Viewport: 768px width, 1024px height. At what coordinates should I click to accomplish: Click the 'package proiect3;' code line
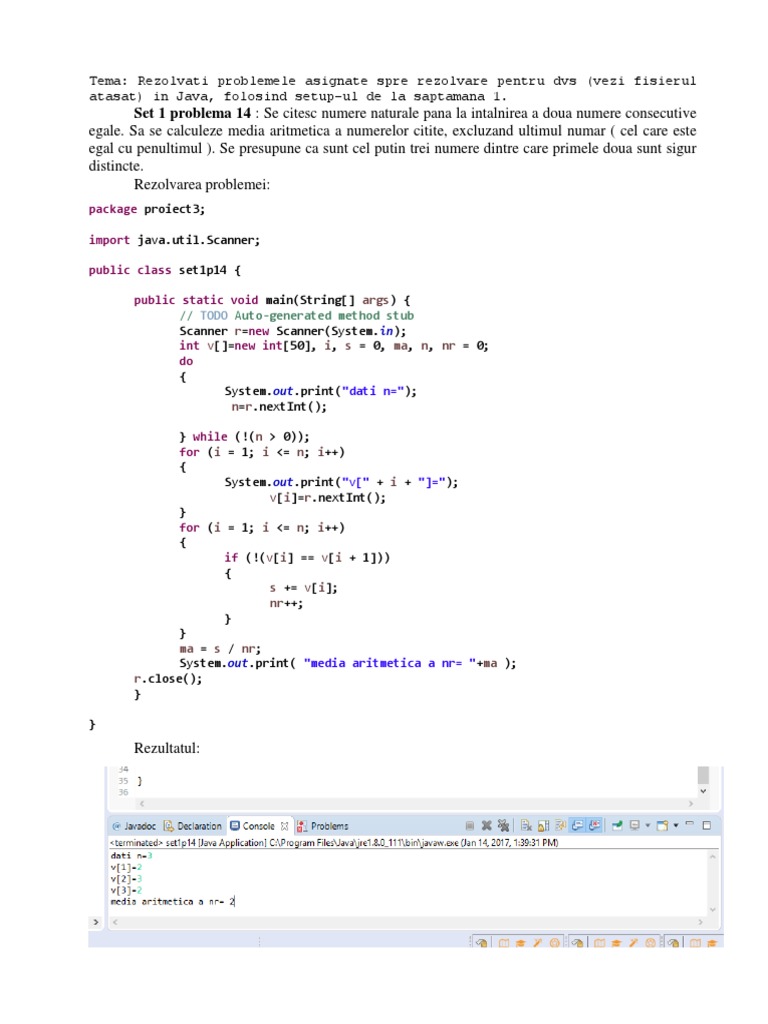147,210
